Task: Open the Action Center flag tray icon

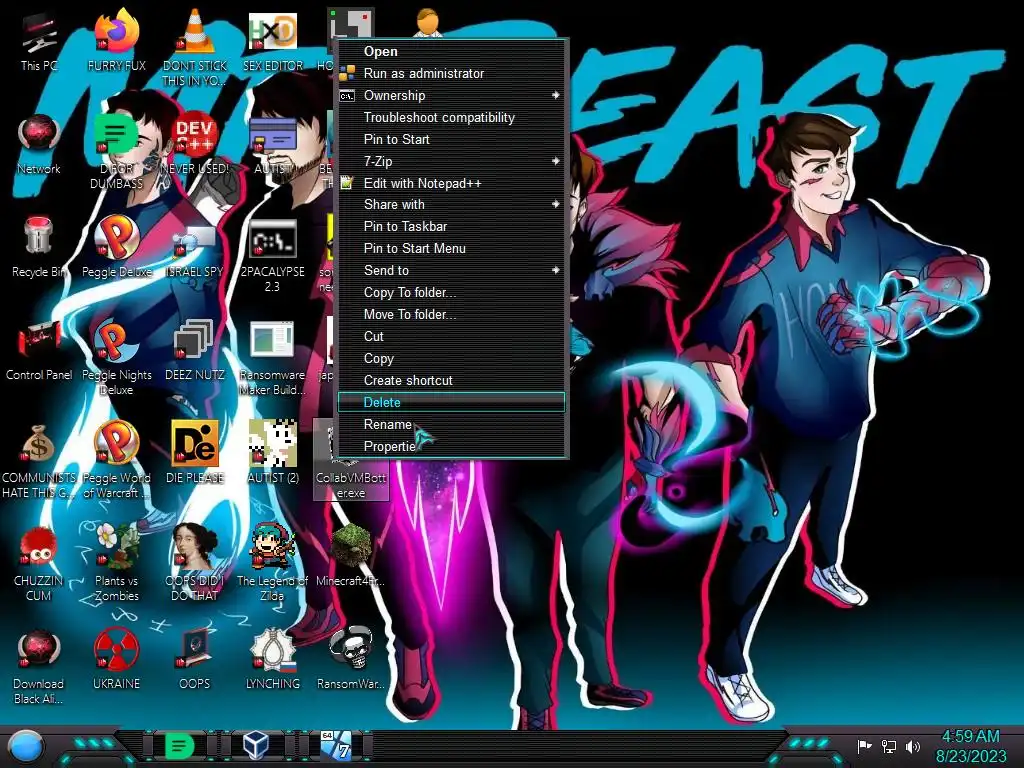Action: [x=864, y=746]
